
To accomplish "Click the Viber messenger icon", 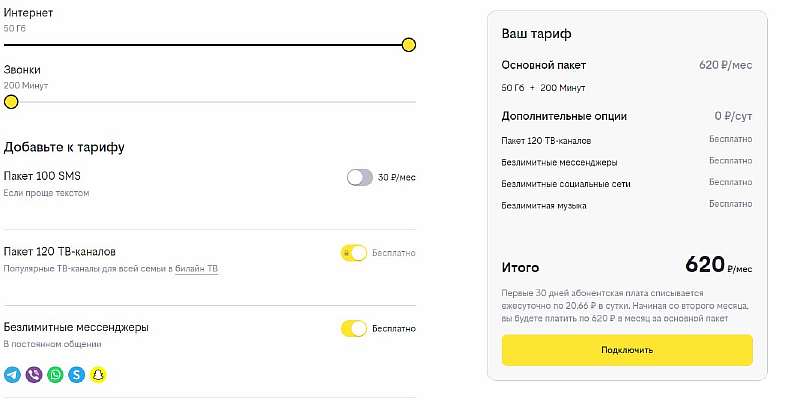I will 34,375.
